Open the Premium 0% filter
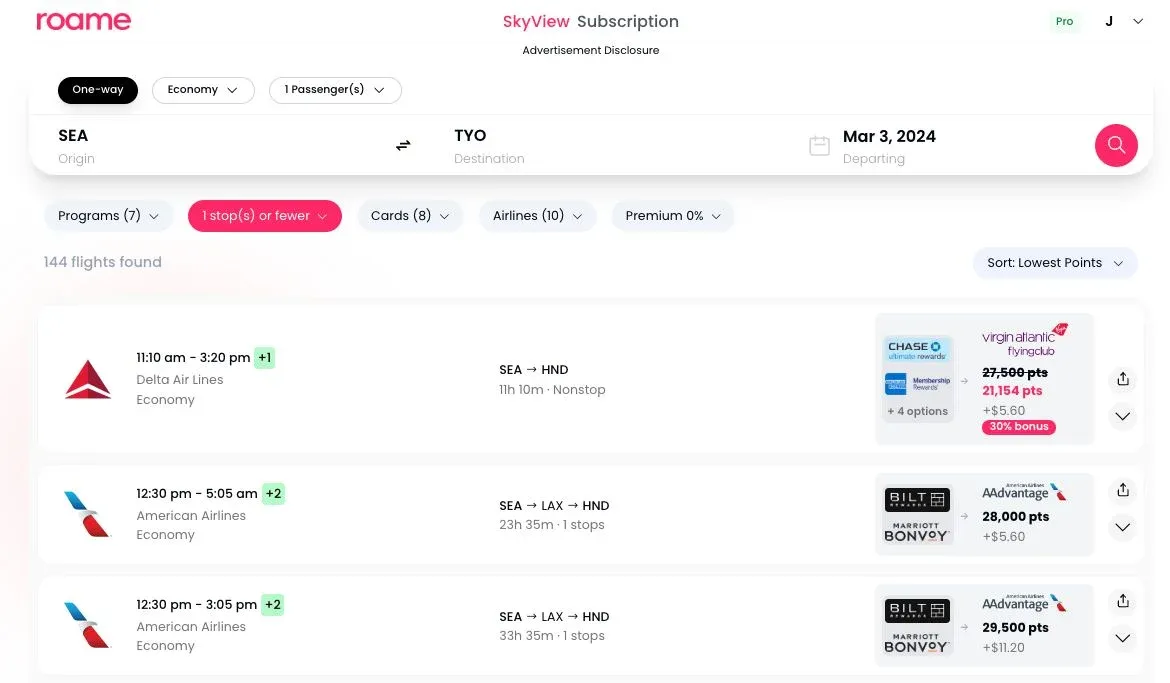 [673, 216]
